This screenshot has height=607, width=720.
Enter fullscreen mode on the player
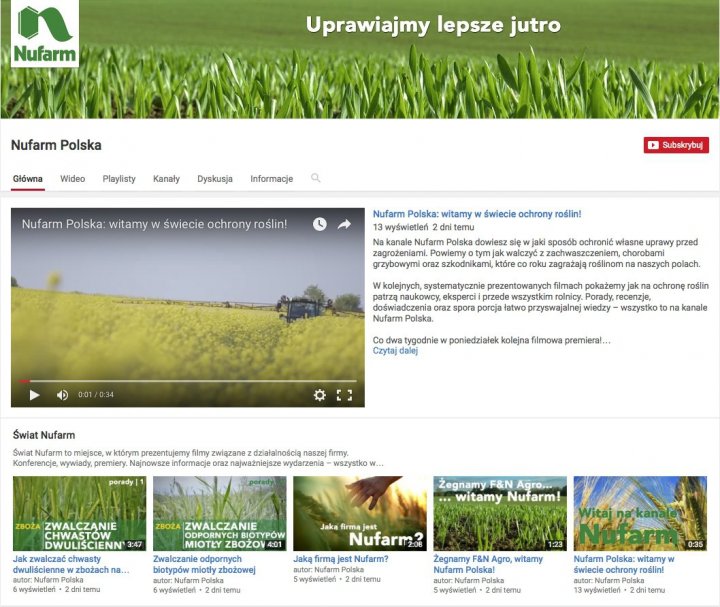pyautogui.click(x=344, y=395)
